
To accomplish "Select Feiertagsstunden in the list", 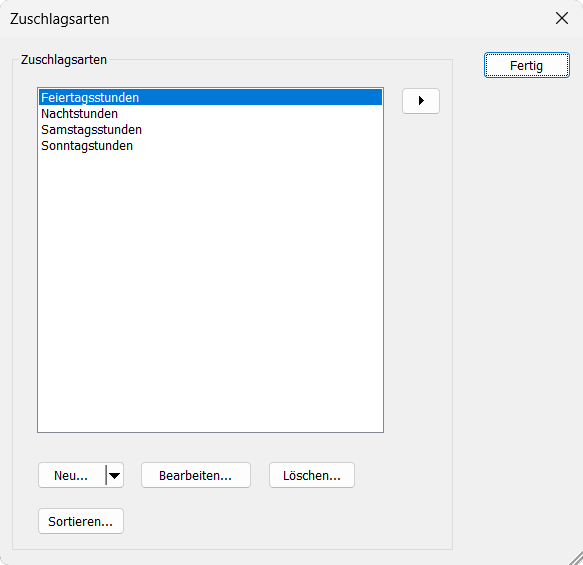I will coord(210,97).
